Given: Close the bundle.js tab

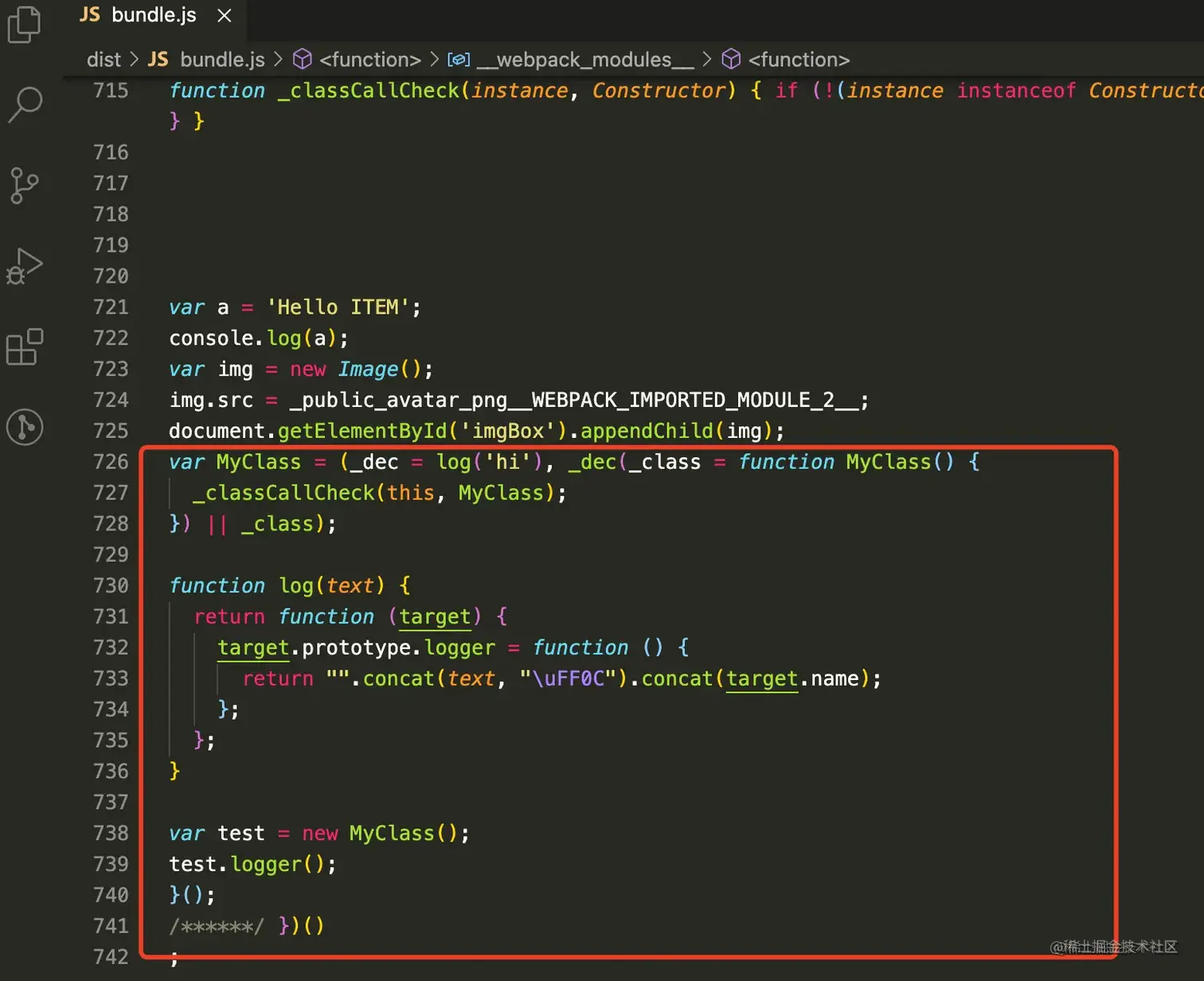Looking at the screenshot, I should pos(225,16).
